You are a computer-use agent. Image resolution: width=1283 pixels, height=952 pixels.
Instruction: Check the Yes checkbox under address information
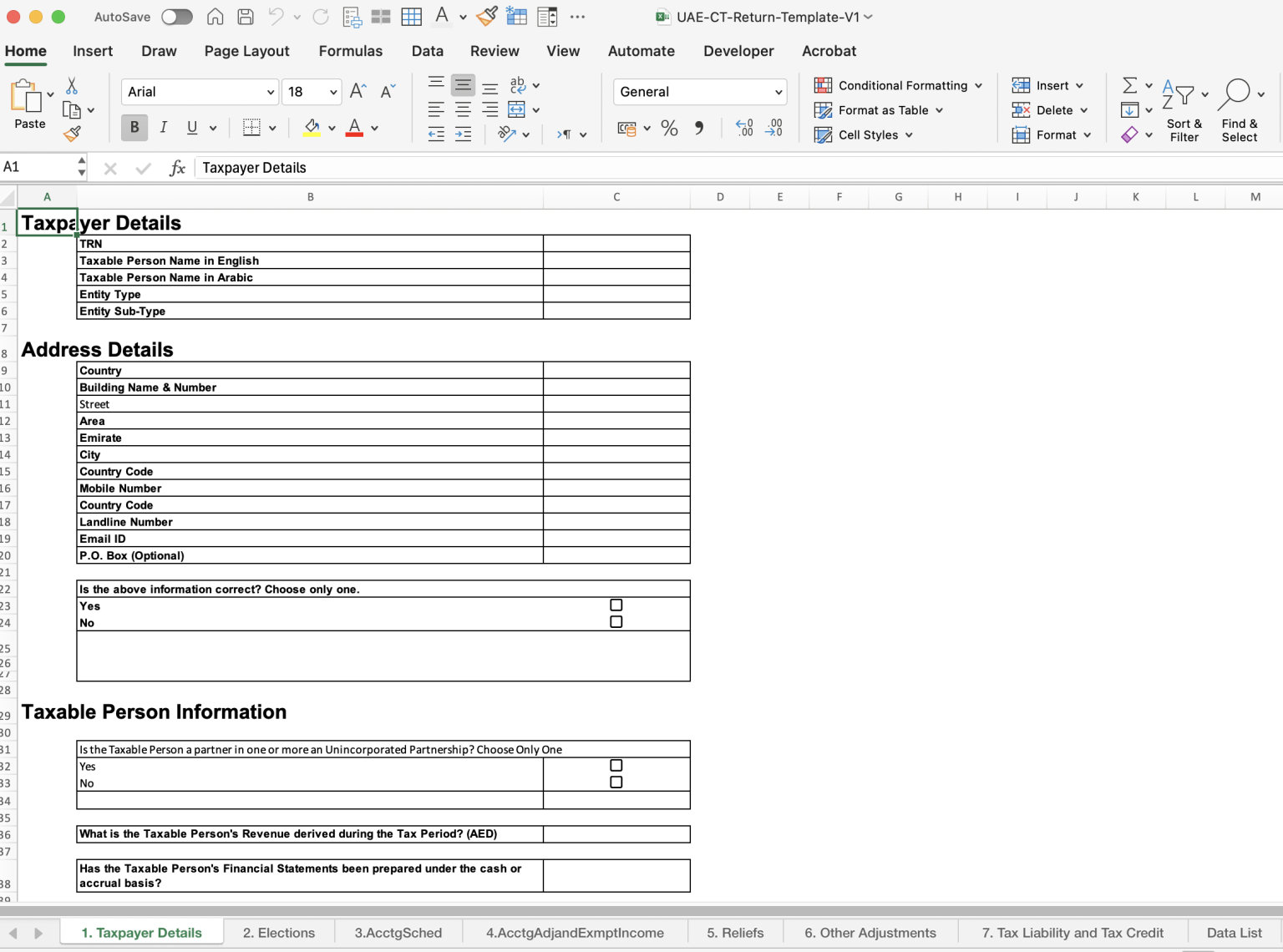coord(616,604)
